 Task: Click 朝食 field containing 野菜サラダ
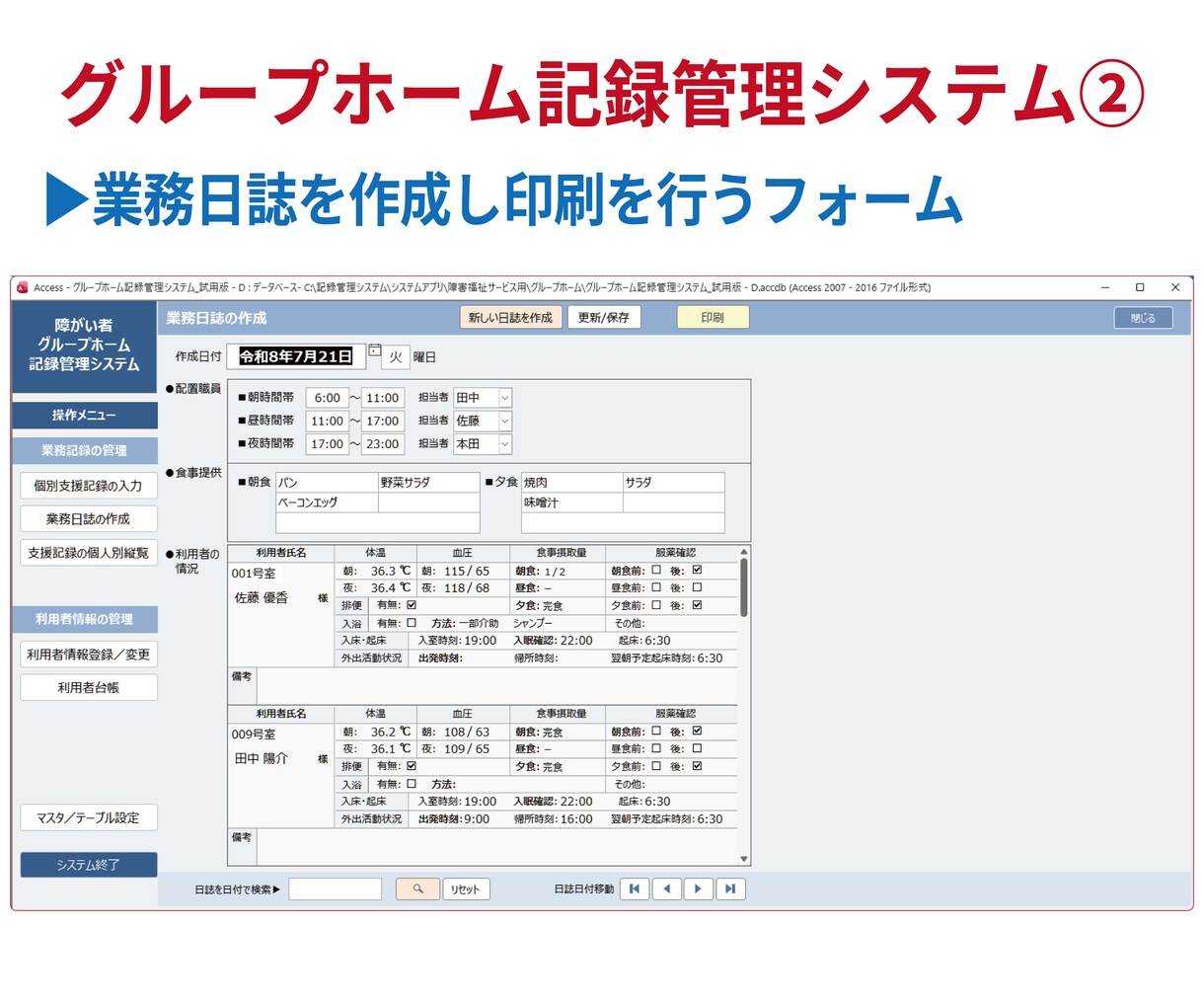coord(429,482)
